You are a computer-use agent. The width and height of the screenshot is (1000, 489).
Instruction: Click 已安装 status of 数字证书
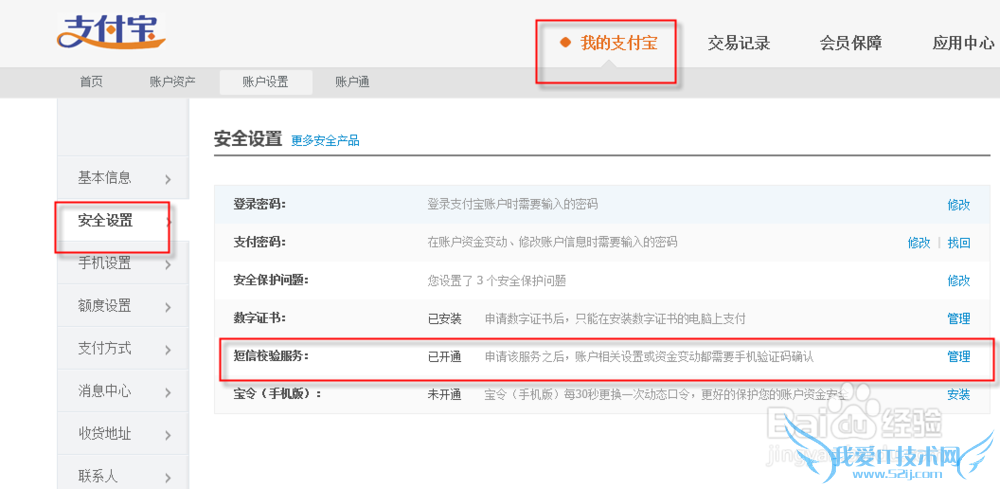coord(445,319)
